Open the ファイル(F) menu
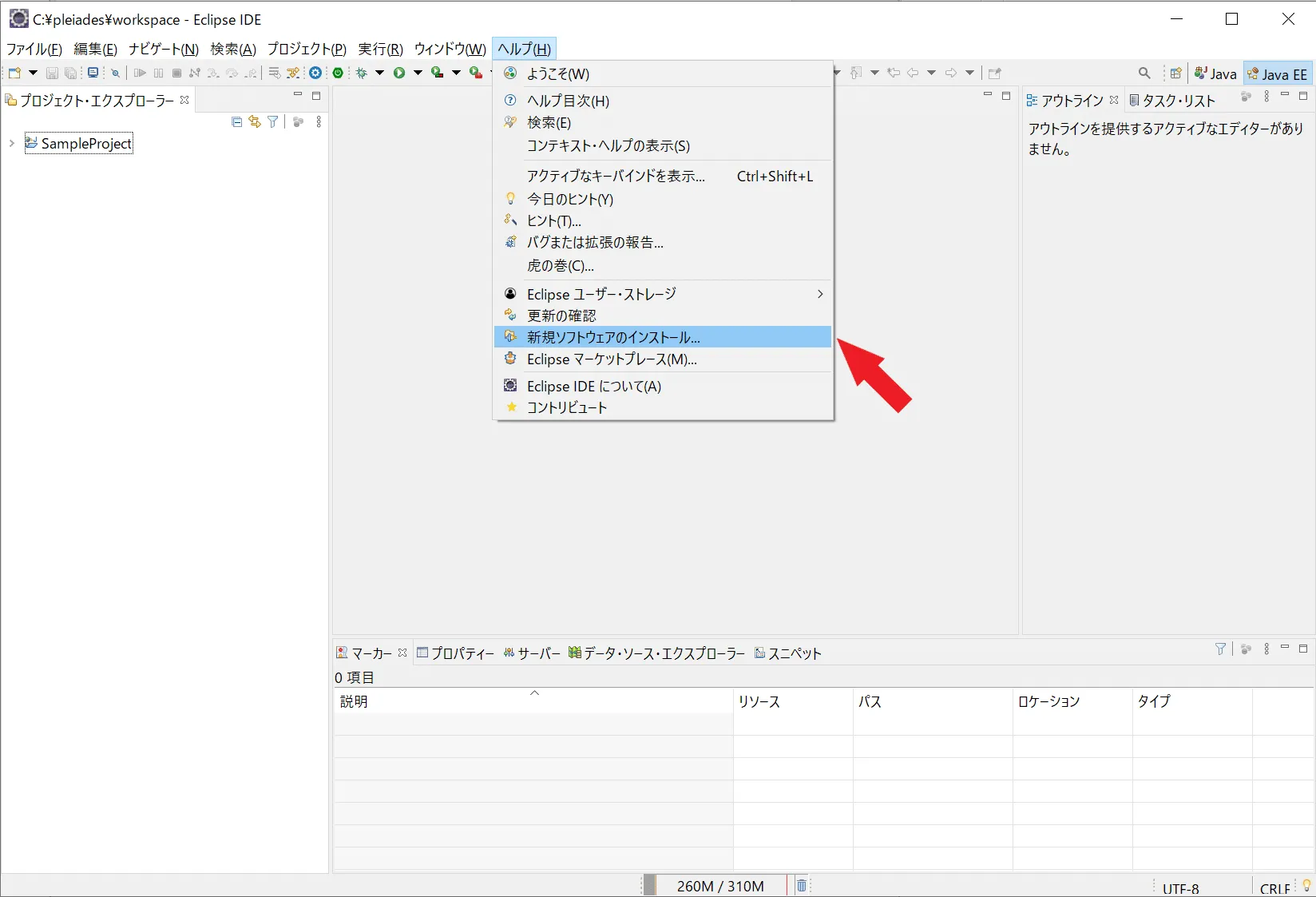Viewport: 1316px width, 897px height. (x=34, y=49)
